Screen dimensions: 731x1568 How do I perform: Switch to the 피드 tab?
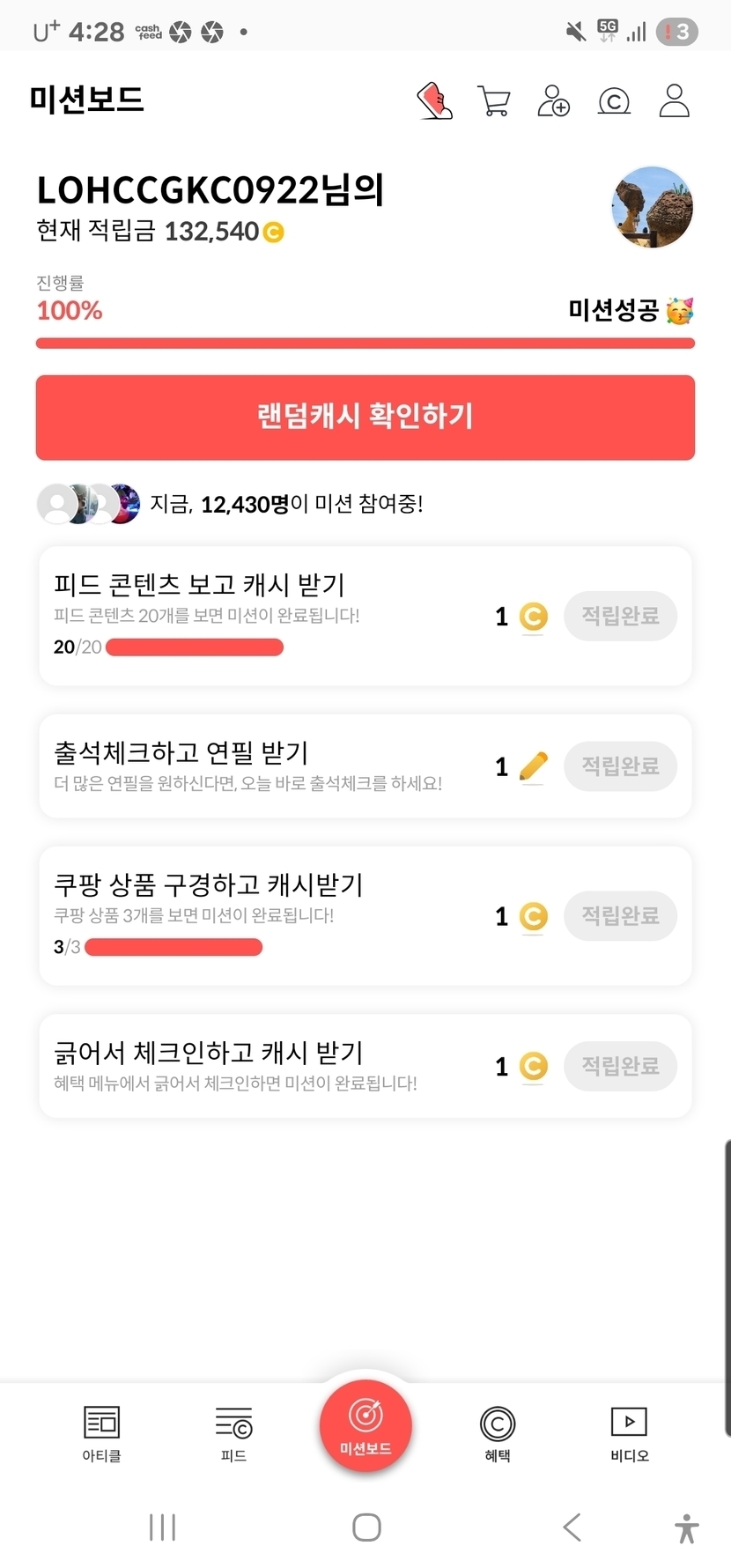(233, 1433)
